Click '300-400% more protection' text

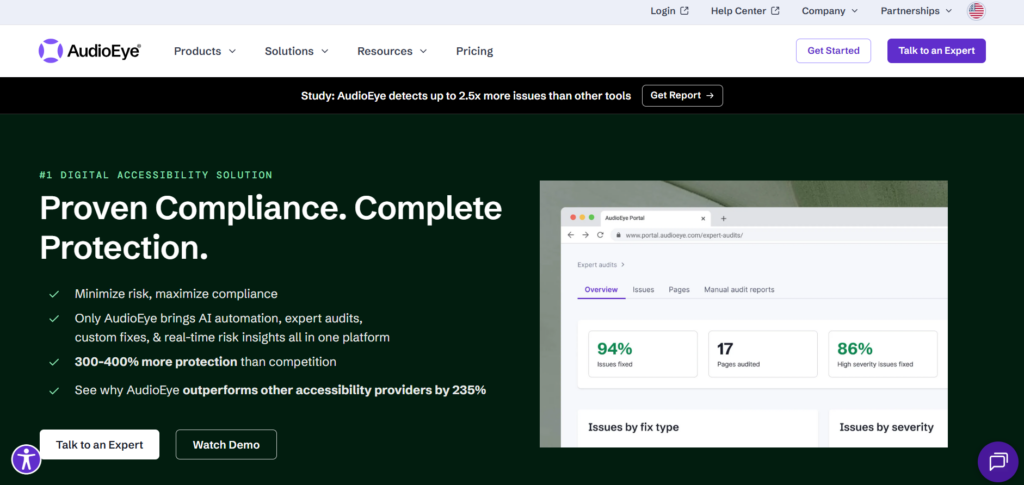pos(156,362)
